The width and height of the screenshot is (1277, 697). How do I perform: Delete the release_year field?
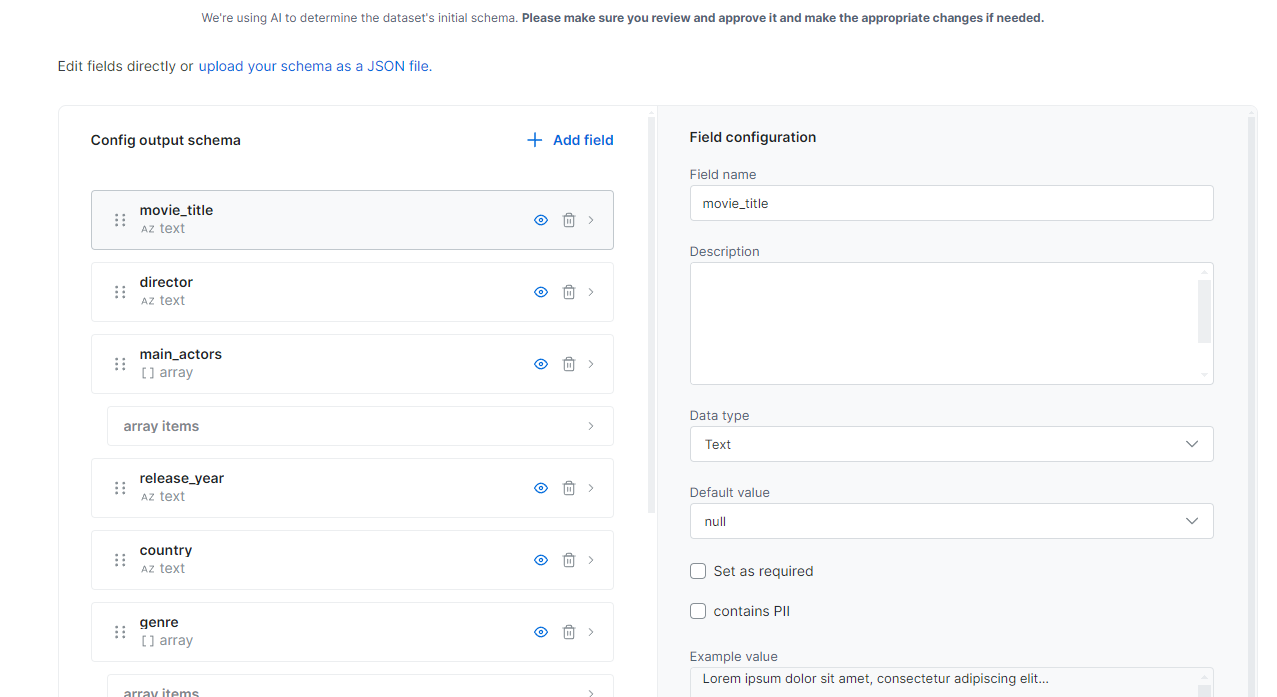(x=569, y=488)
